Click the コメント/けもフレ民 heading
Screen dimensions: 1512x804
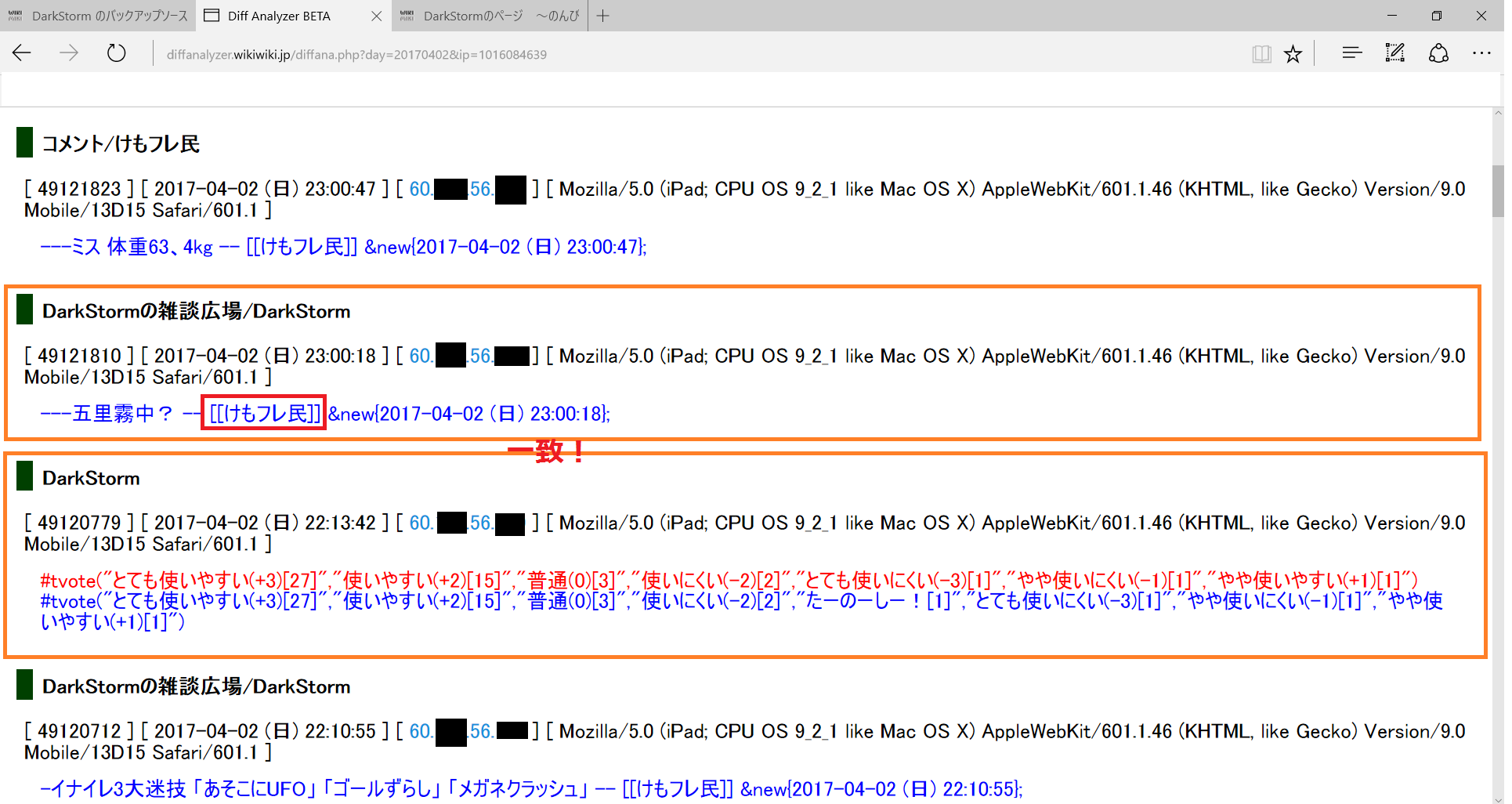pos(121,144)
